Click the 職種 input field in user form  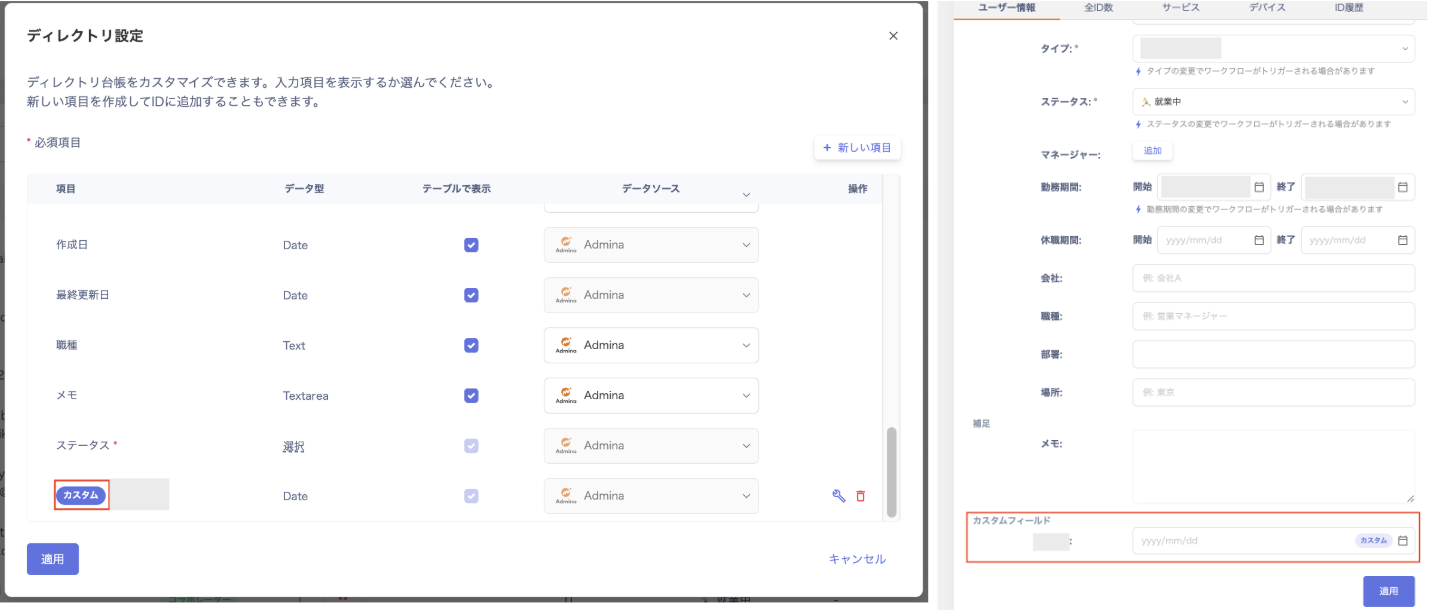tap(1273, 316)
